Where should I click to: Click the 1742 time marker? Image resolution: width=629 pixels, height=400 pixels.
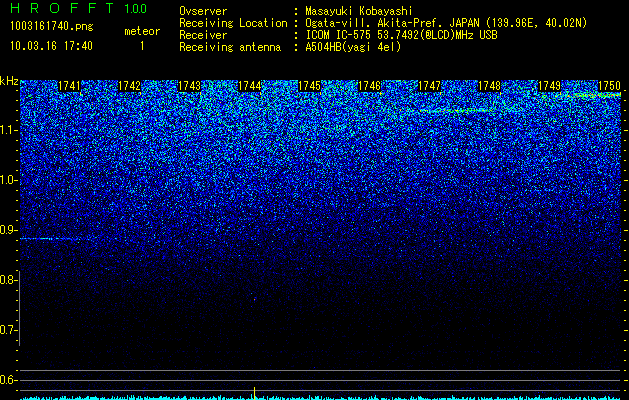click(130, 86)
